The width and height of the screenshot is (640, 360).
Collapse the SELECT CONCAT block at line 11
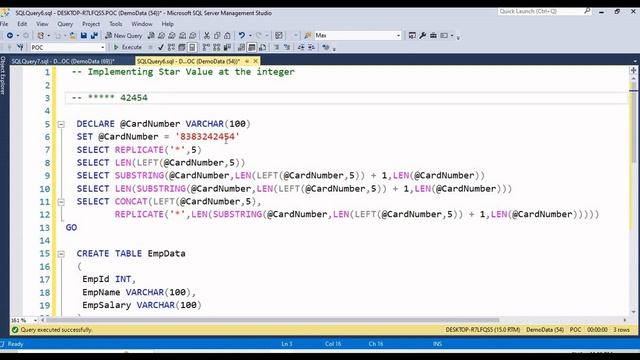[61, 202]
